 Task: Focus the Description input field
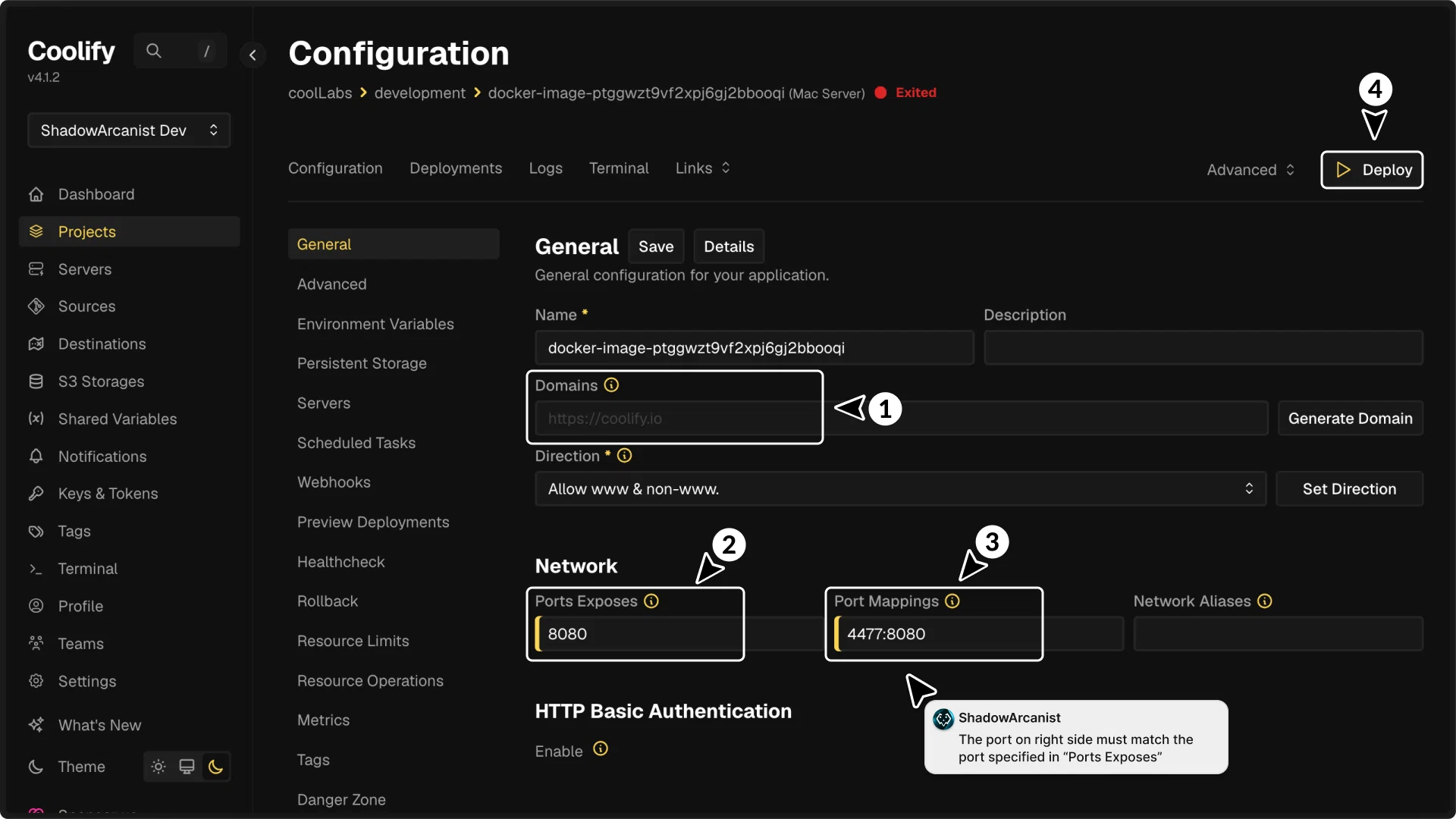(x=1203, y=348)
